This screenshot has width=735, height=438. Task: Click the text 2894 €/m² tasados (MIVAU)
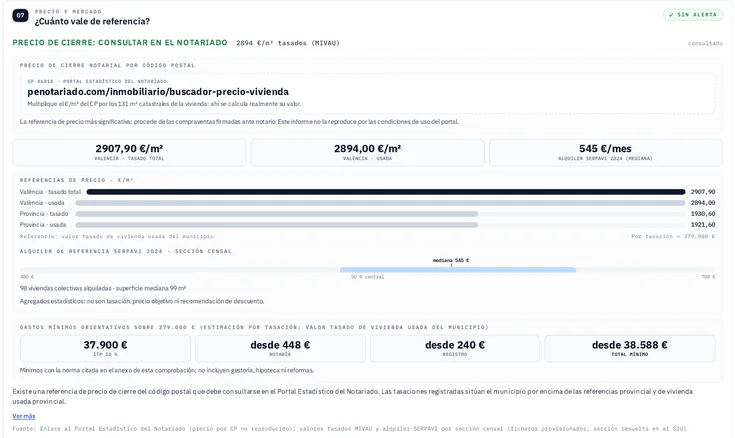(288, 43)
